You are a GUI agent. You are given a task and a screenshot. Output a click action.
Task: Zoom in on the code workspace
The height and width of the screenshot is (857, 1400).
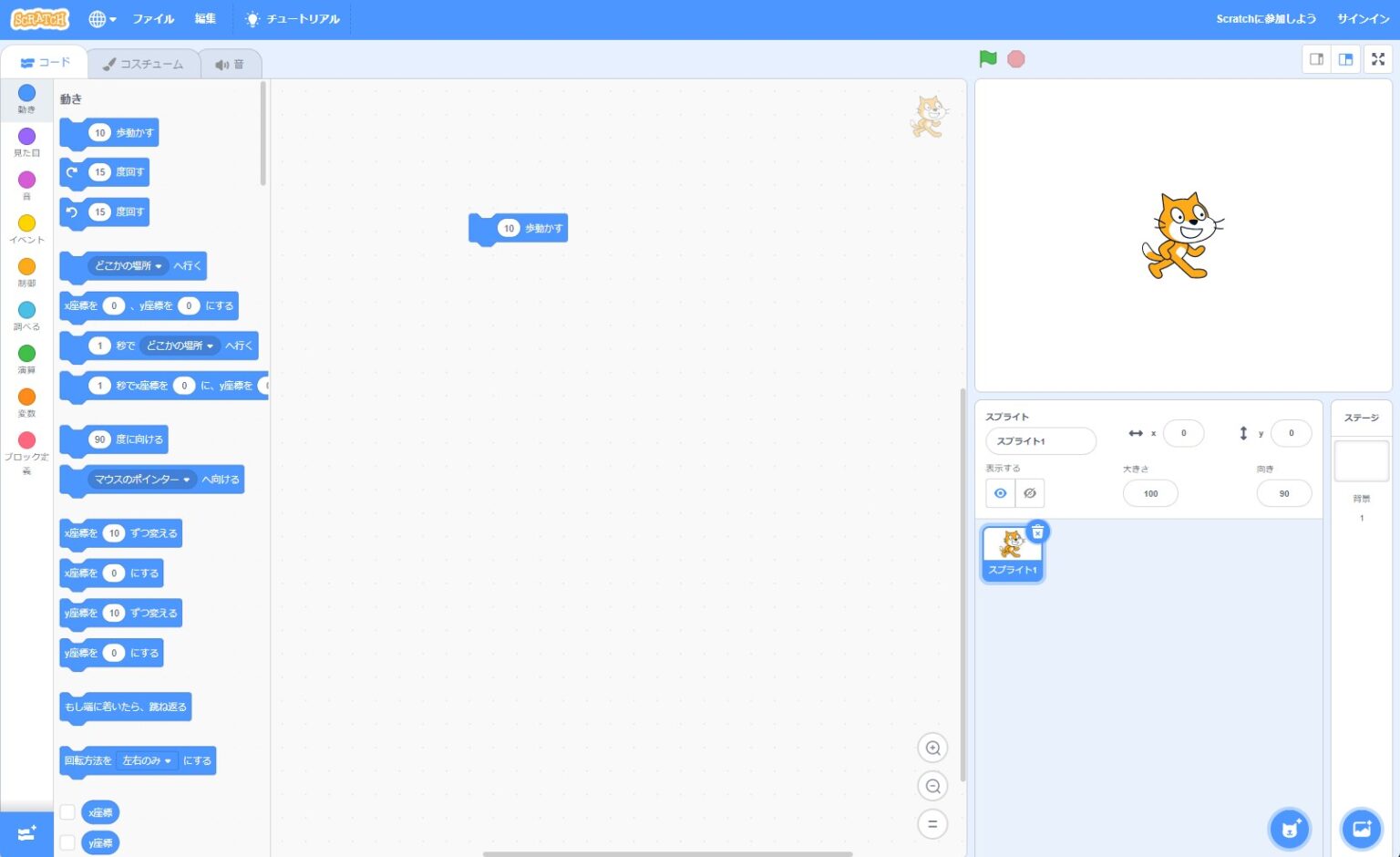[x=932, y=748]
